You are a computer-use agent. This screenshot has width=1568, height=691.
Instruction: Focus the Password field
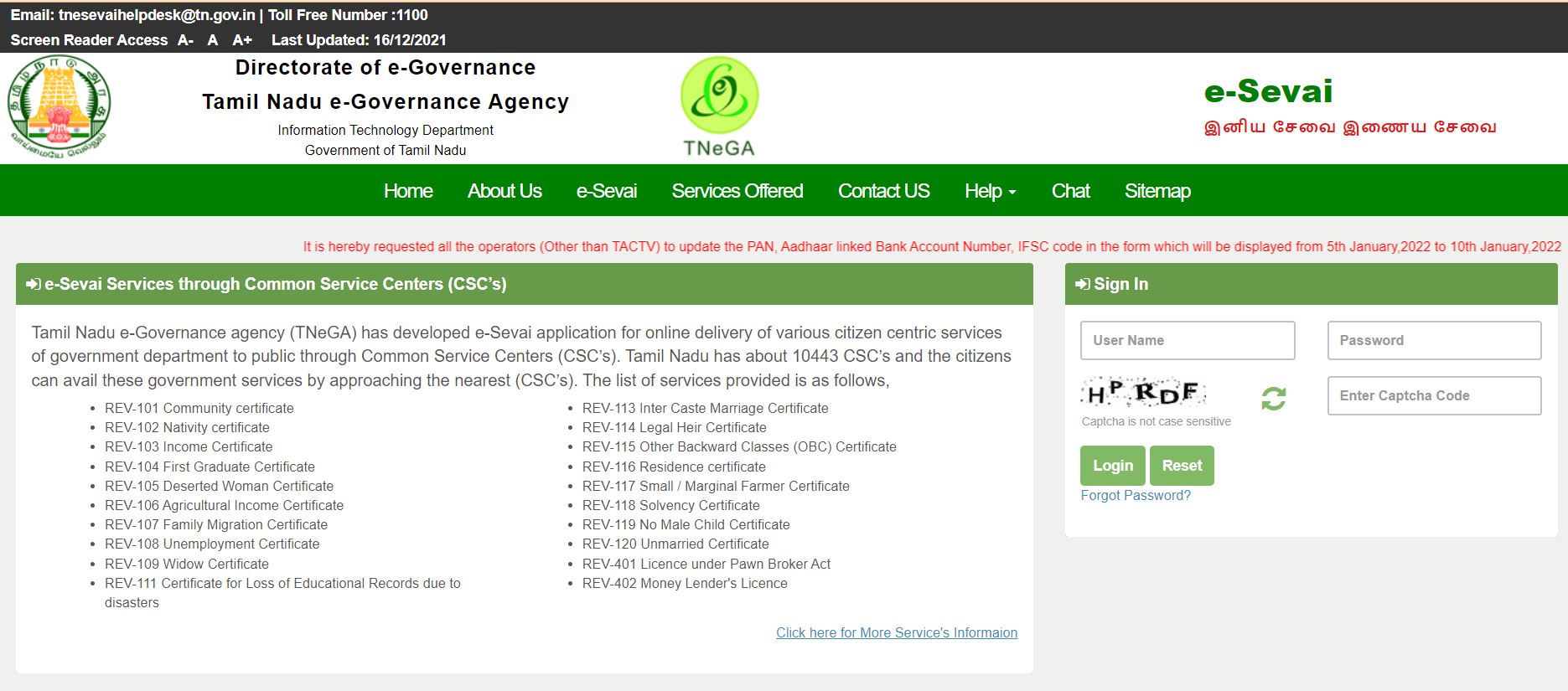(x=1434, y=340)
